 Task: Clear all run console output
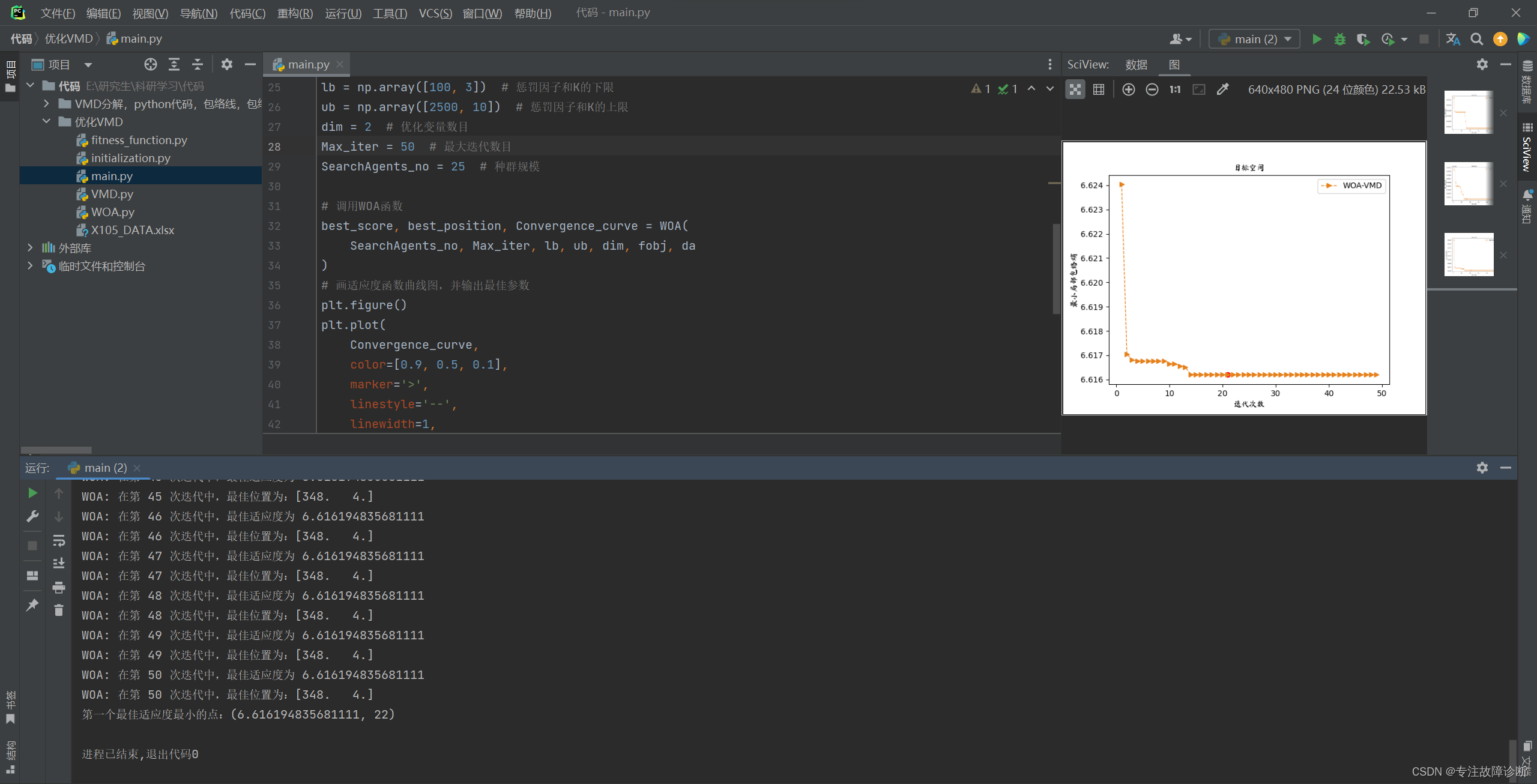pyautogui.click(x=59, y=611)
